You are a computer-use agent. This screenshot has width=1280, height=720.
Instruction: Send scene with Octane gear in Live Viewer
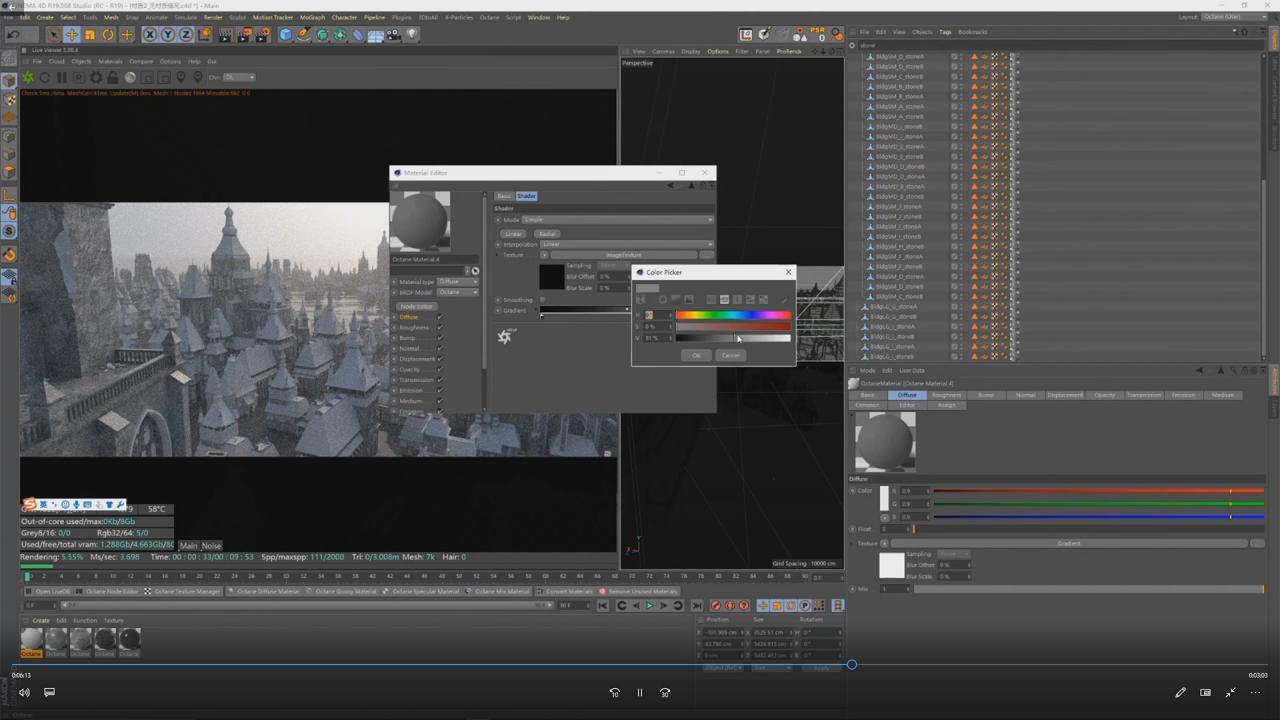[28, 77]
